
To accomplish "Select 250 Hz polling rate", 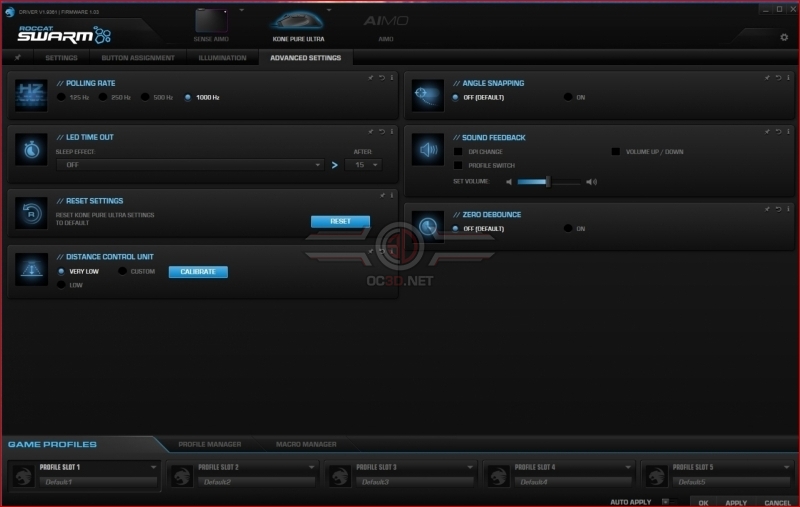I will 103,97.
